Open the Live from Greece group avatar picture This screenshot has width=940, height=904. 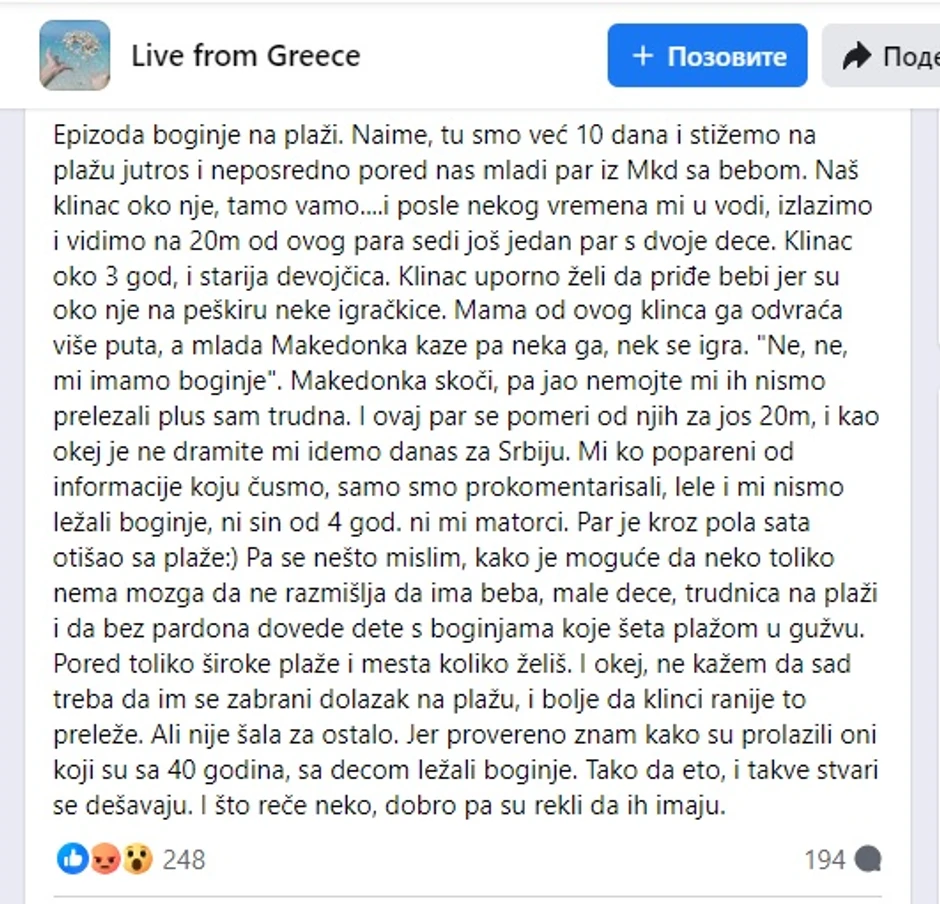74,55
